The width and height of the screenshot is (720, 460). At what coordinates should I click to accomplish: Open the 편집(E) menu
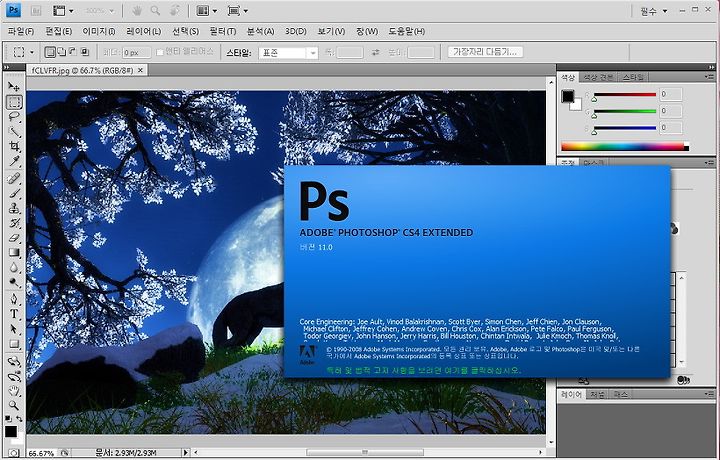pos(58,31)
